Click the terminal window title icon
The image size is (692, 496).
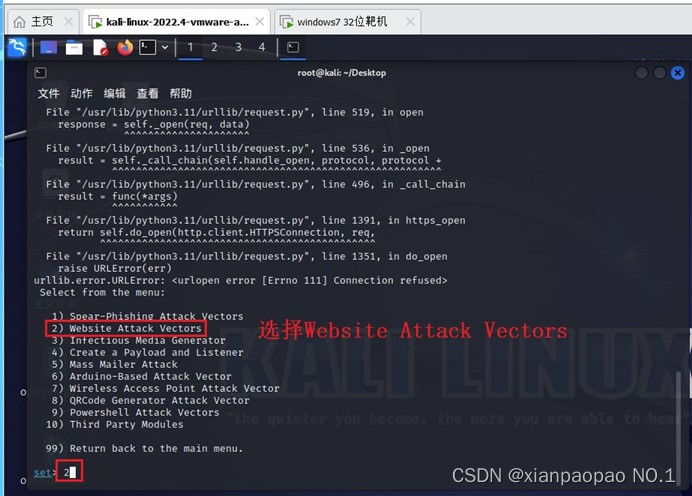pyautogui.click(x=41, y=73)
